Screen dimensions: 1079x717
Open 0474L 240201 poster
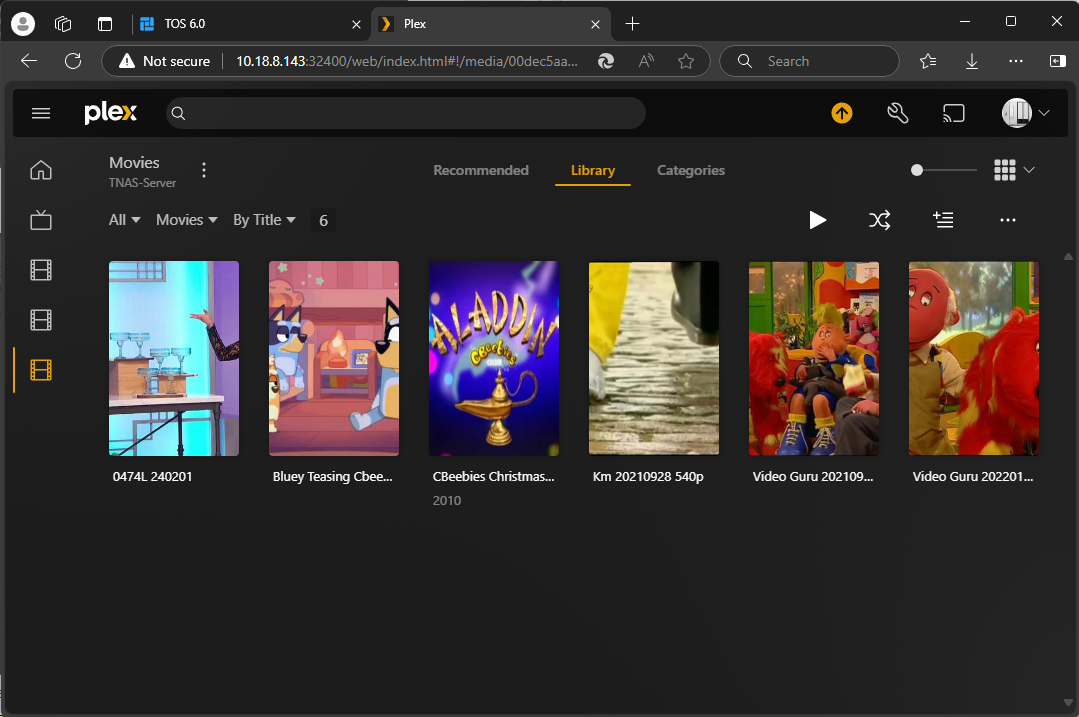point(173,358)
